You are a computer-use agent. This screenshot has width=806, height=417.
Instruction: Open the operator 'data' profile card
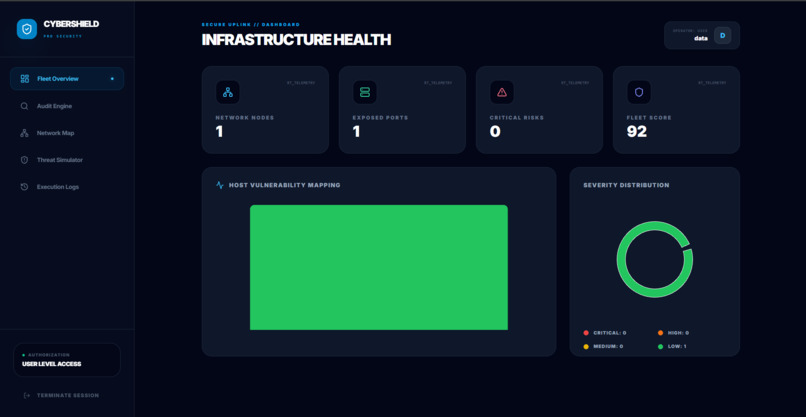point(702,35)
